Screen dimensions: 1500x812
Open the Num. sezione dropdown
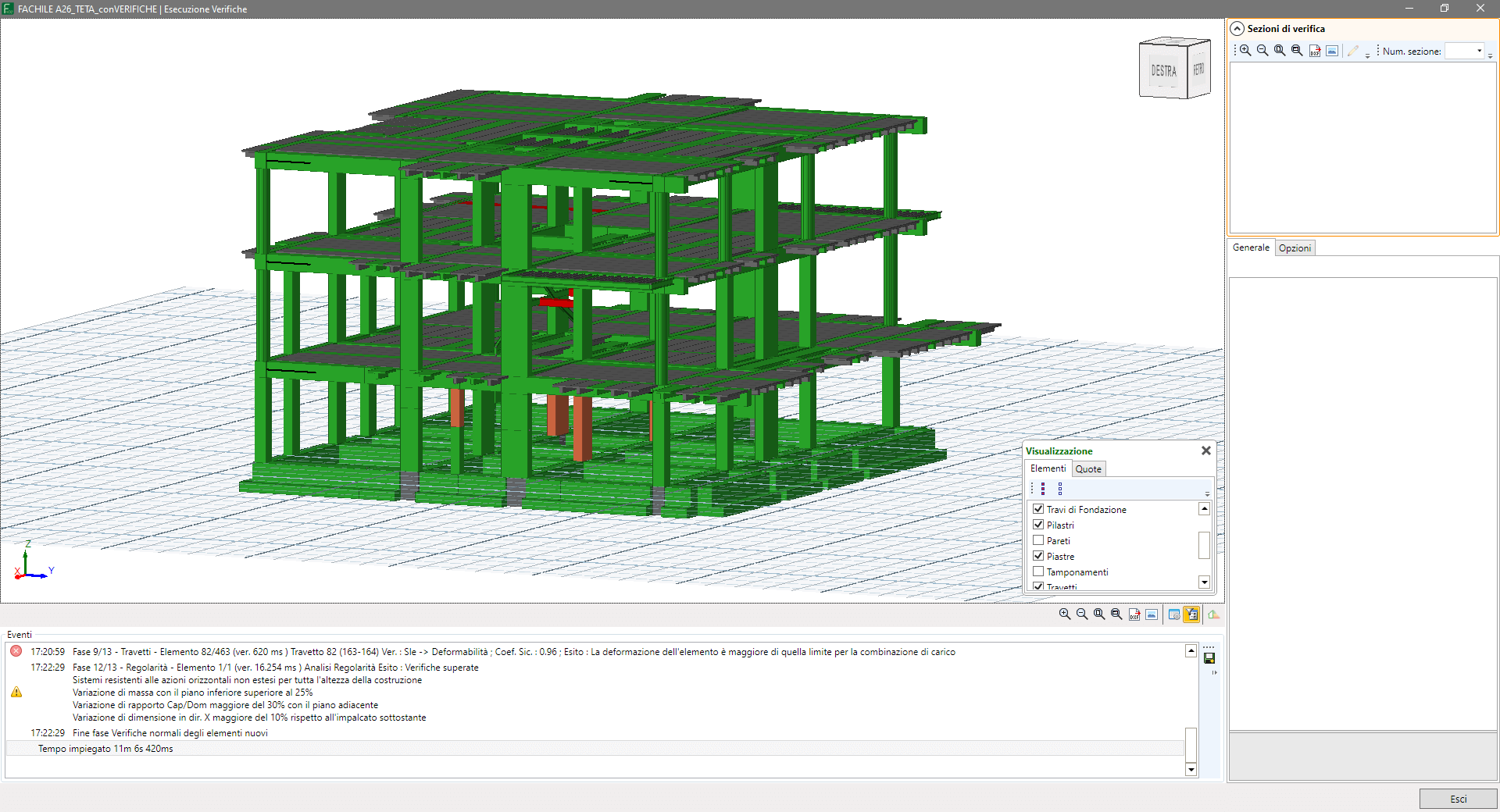[1479, 52]
